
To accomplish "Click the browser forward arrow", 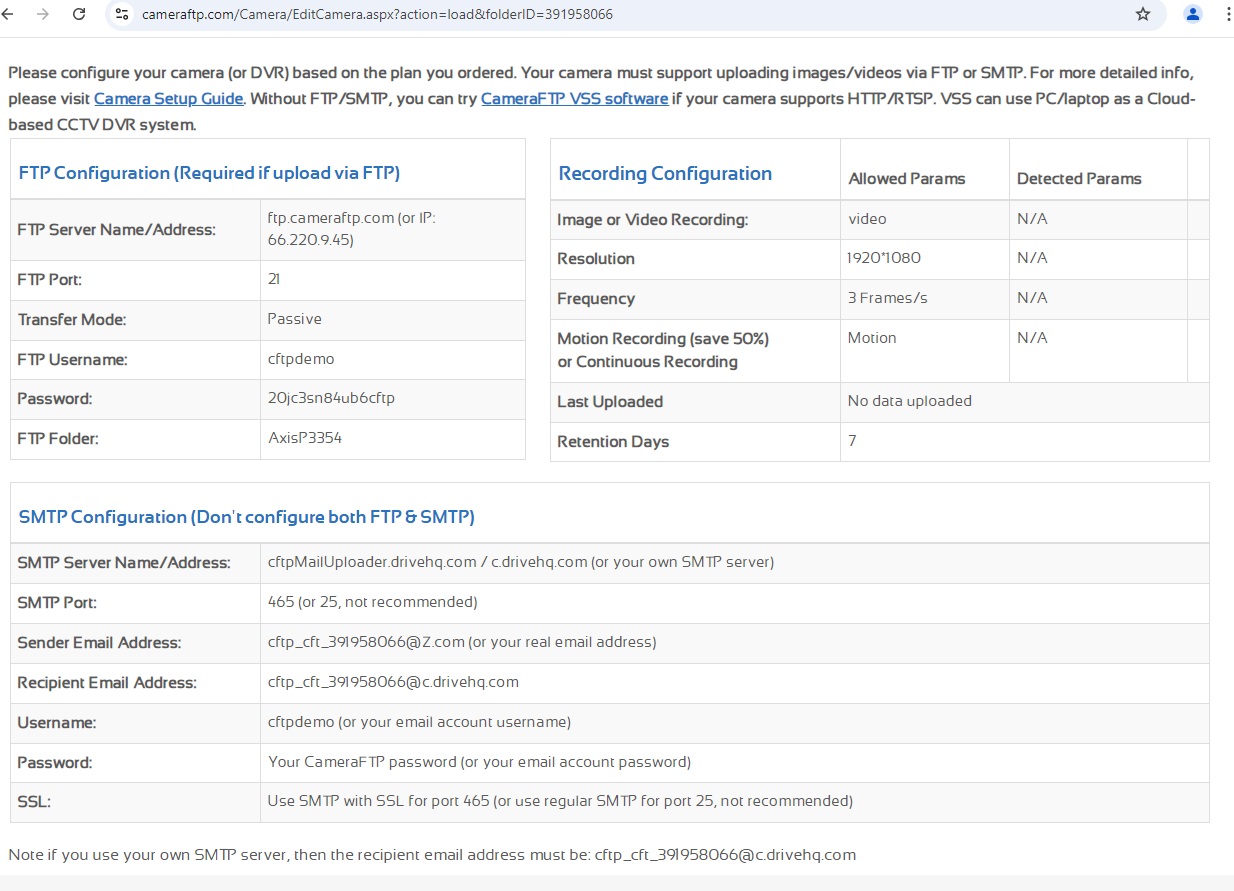I will 43,15.
